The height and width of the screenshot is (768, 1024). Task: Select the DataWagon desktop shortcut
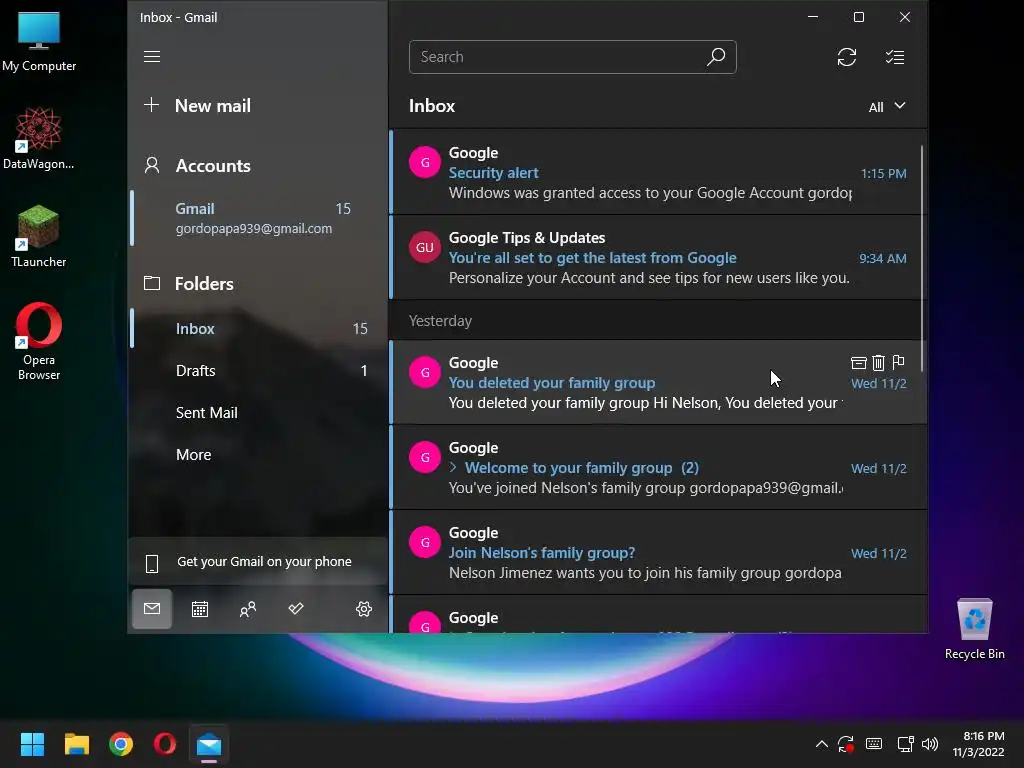(x=39, y=138)
